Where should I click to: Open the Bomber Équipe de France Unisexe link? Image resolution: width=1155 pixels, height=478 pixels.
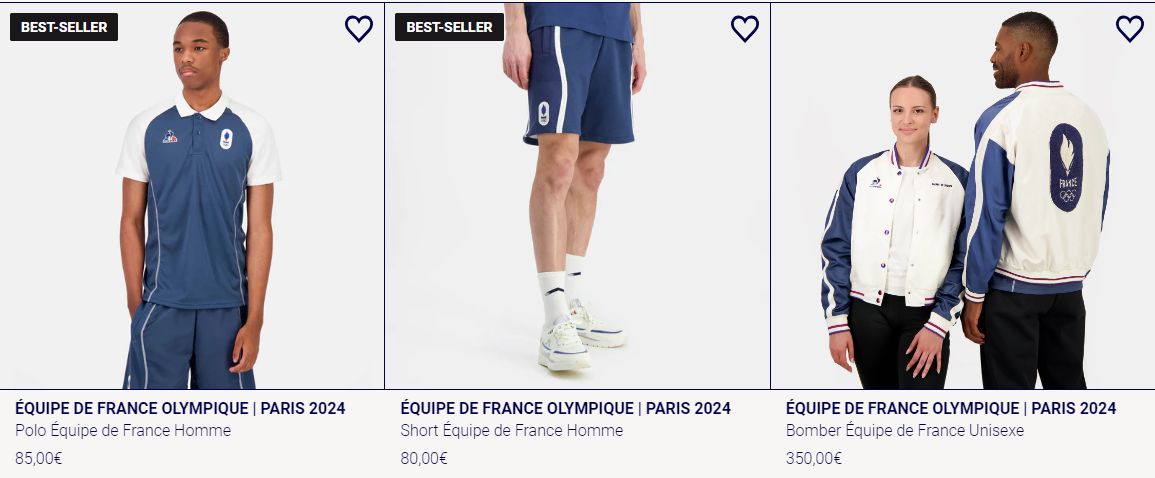click(x=904, y=431)
